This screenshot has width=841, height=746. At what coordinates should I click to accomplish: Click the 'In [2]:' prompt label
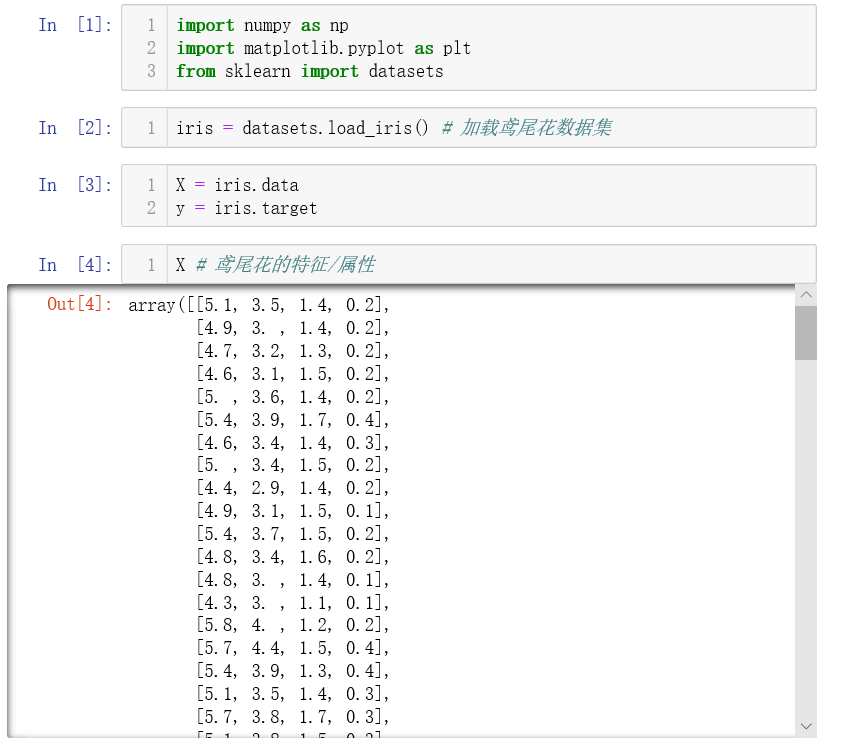point(75,128)
